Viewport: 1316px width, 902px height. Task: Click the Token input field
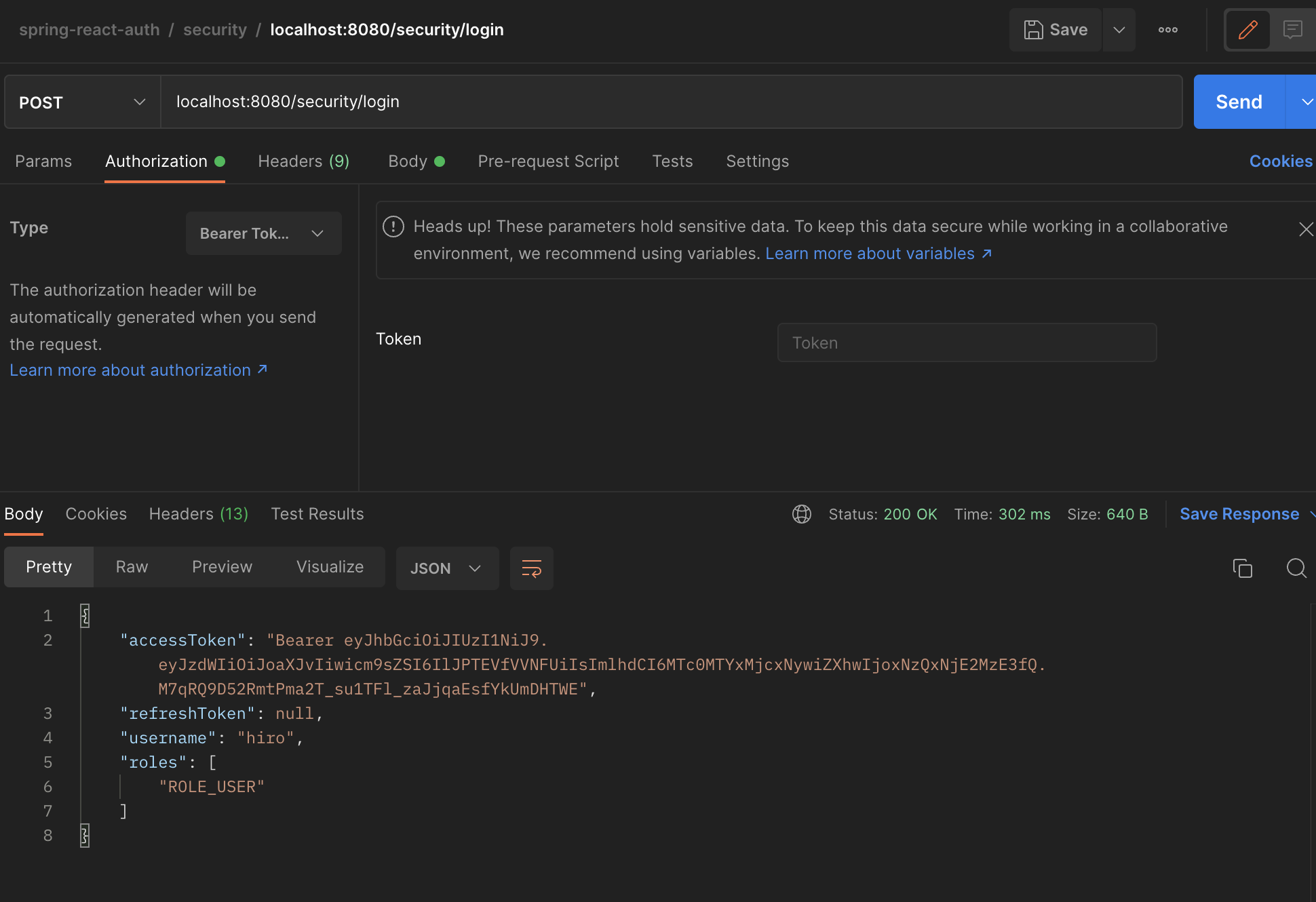[966, 343]
